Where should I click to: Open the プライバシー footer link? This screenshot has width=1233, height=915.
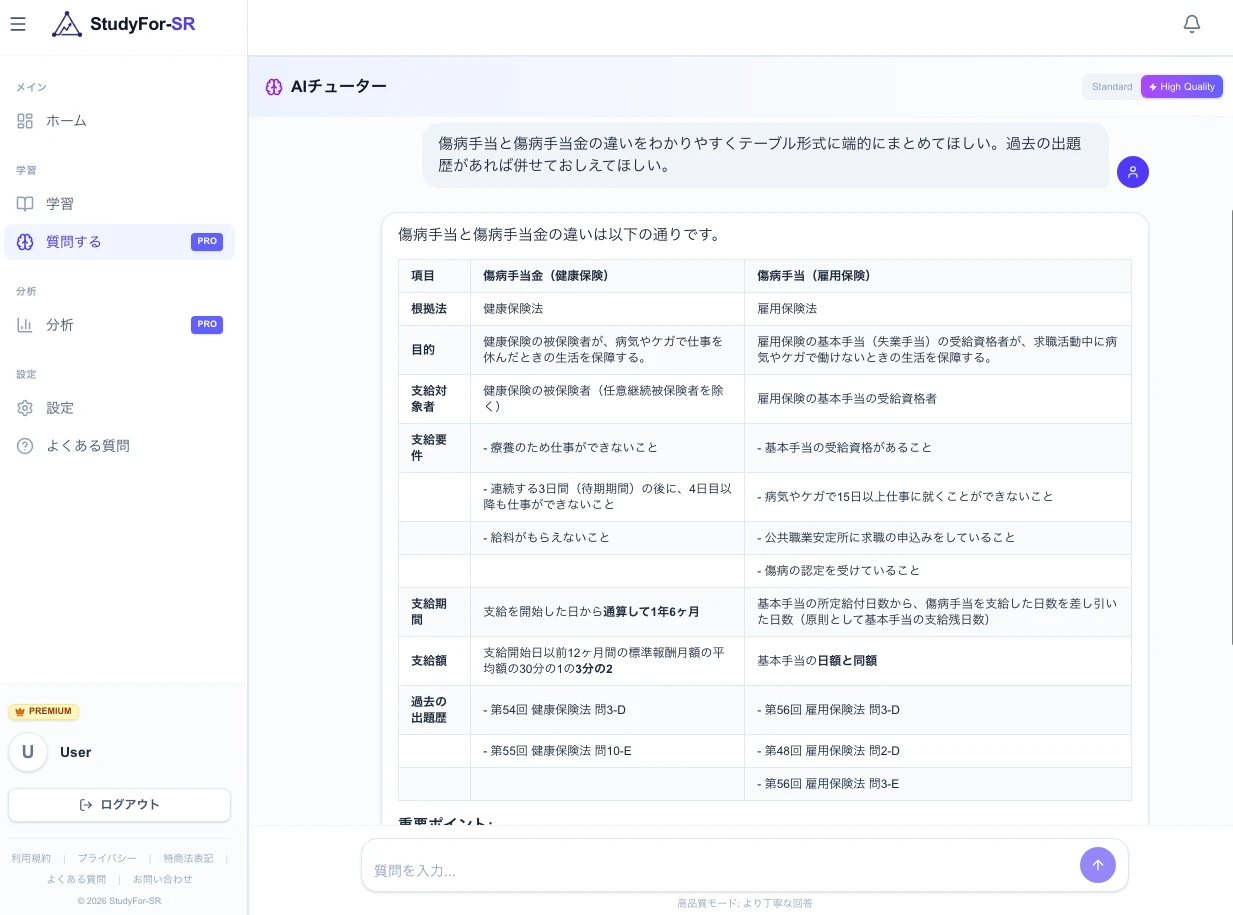click(x=107, y=858)
